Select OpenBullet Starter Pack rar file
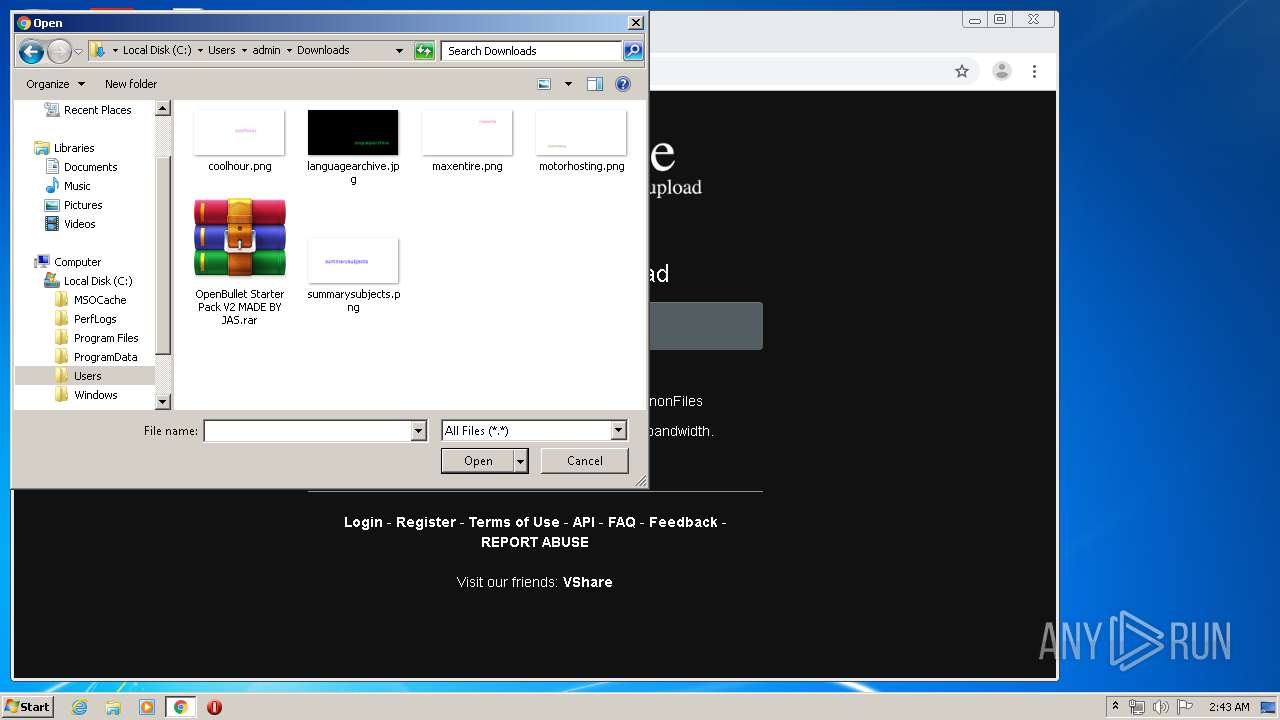 point(240,262)
